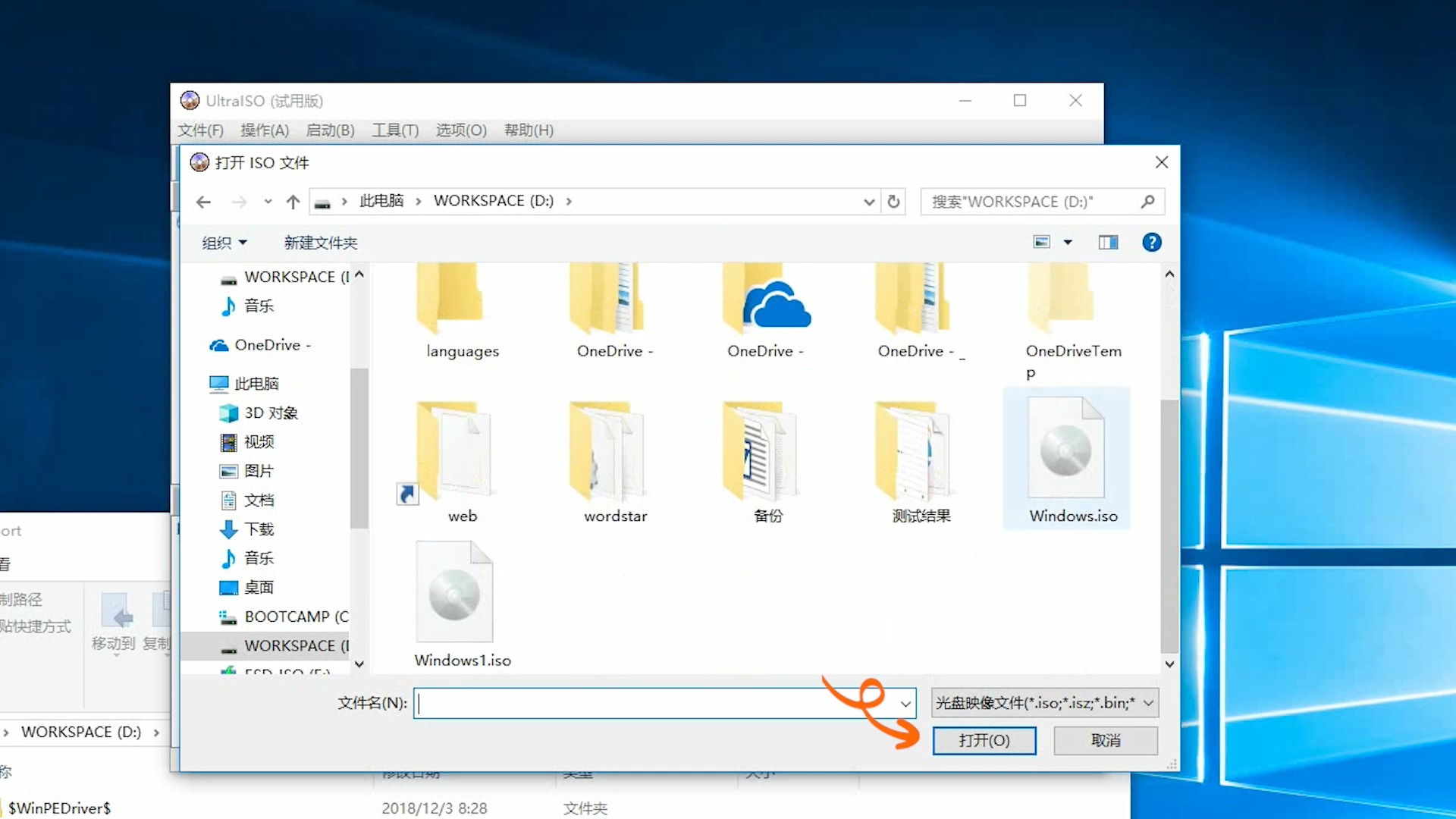This screenshot has height=819, width=1456.
Task: Click $WinPEDriver$ in the background Explorer window
Action: (60, 808)
